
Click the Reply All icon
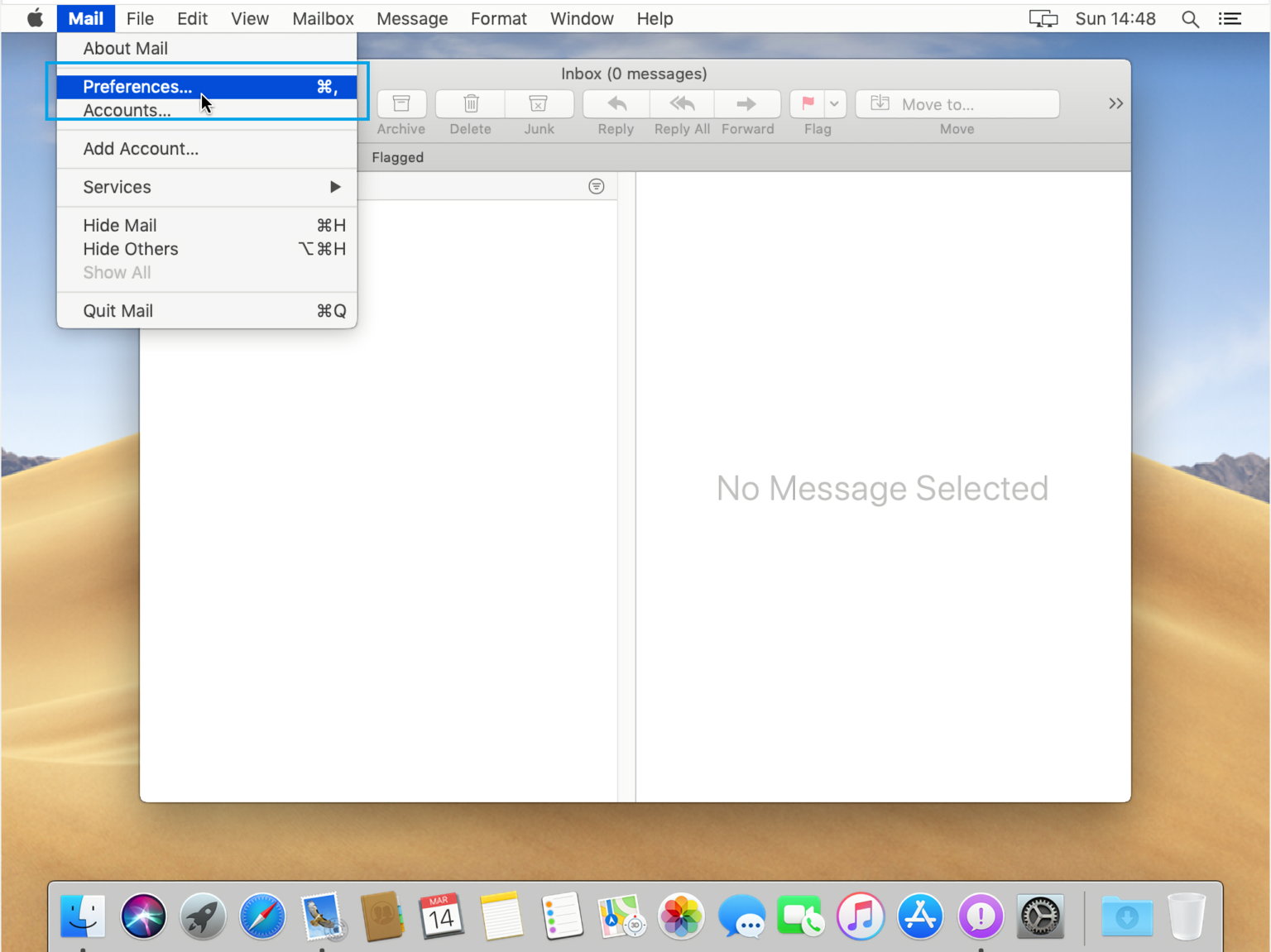[682, 104]
